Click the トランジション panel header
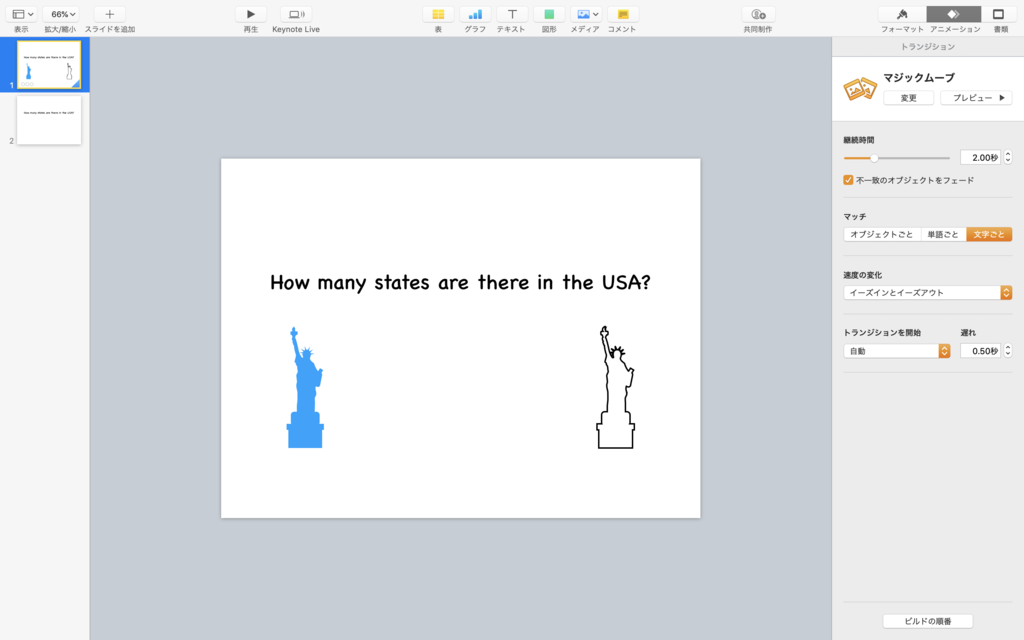 (x=927, y=46)
